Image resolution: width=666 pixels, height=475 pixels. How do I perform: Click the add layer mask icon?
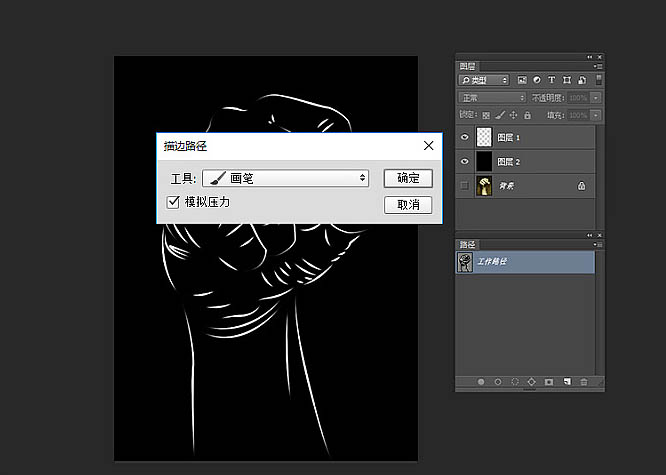click(548, 381)
